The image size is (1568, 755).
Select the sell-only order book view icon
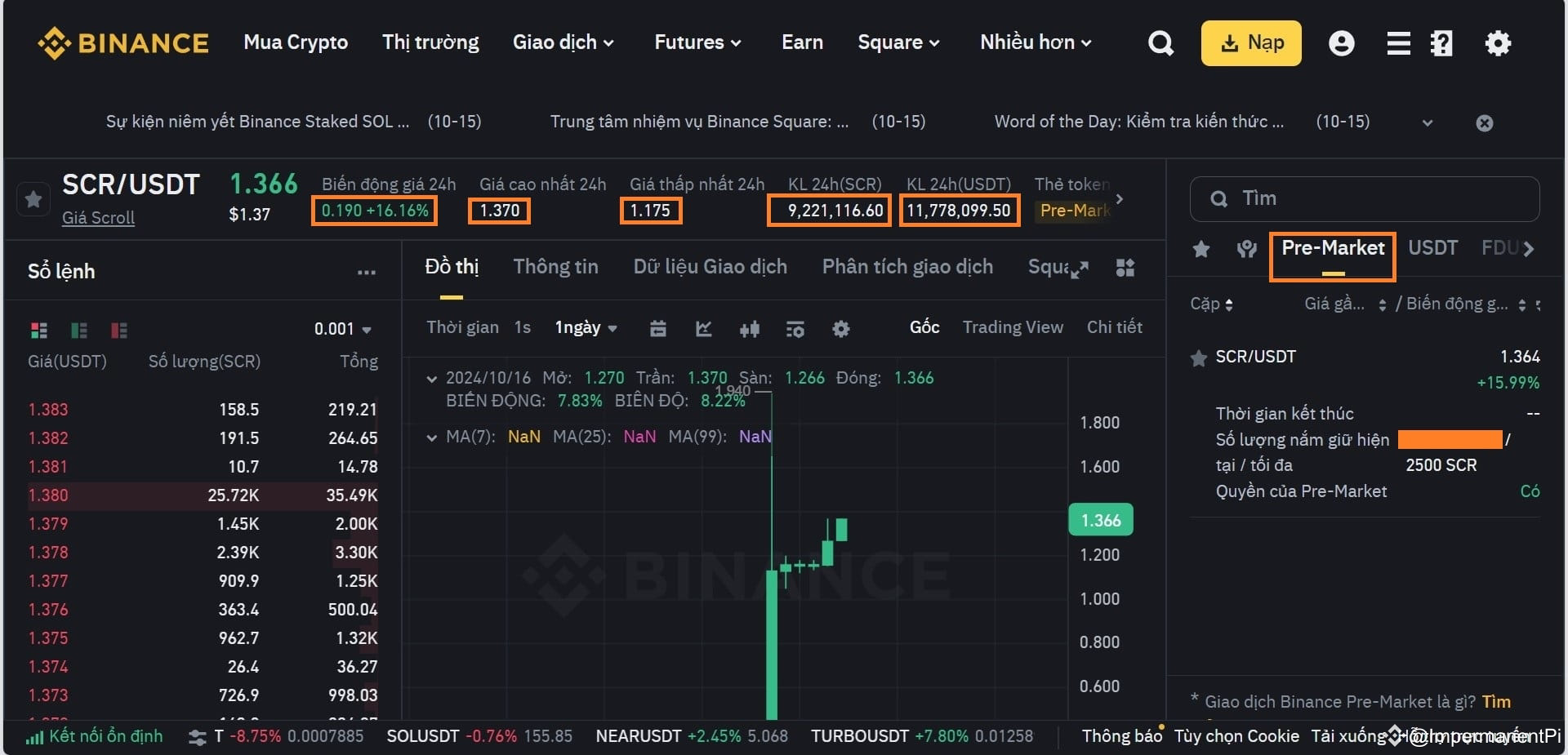click(118, 330)
